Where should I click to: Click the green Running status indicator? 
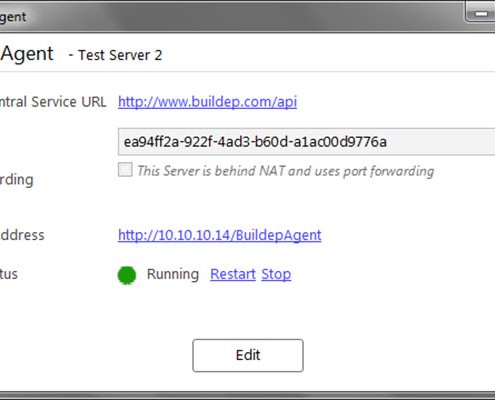(127, 275)
